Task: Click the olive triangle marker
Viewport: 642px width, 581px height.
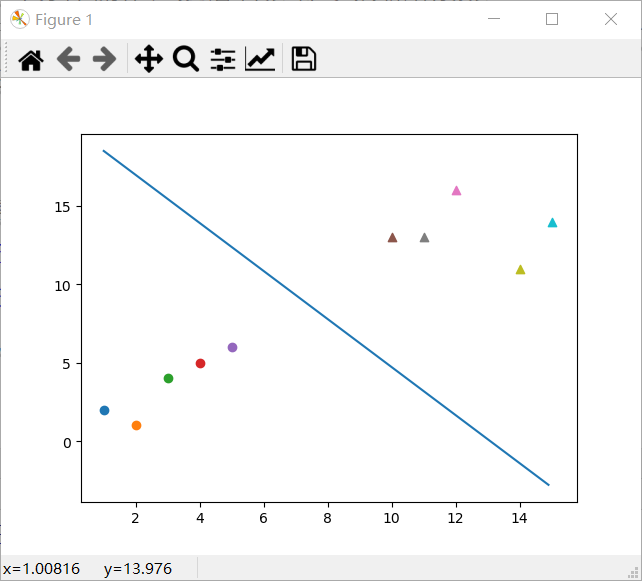Action: click(520, 269)
